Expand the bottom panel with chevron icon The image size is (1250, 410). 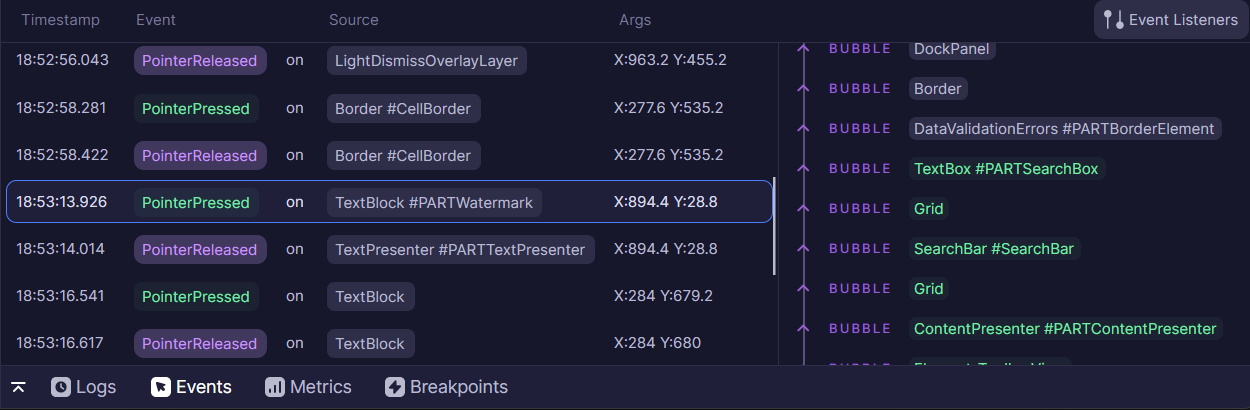coord(18,387)
